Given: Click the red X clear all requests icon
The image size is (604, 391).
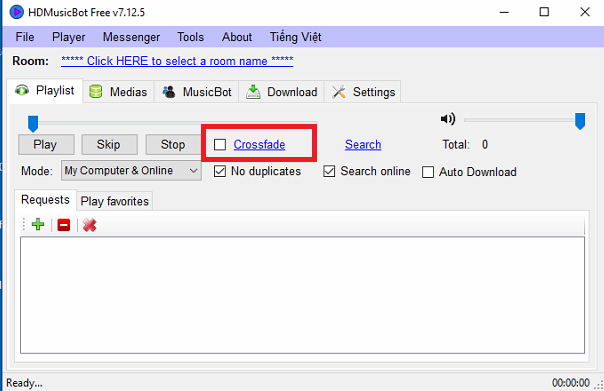Looking at the screenshot, I should coord(89,225).
